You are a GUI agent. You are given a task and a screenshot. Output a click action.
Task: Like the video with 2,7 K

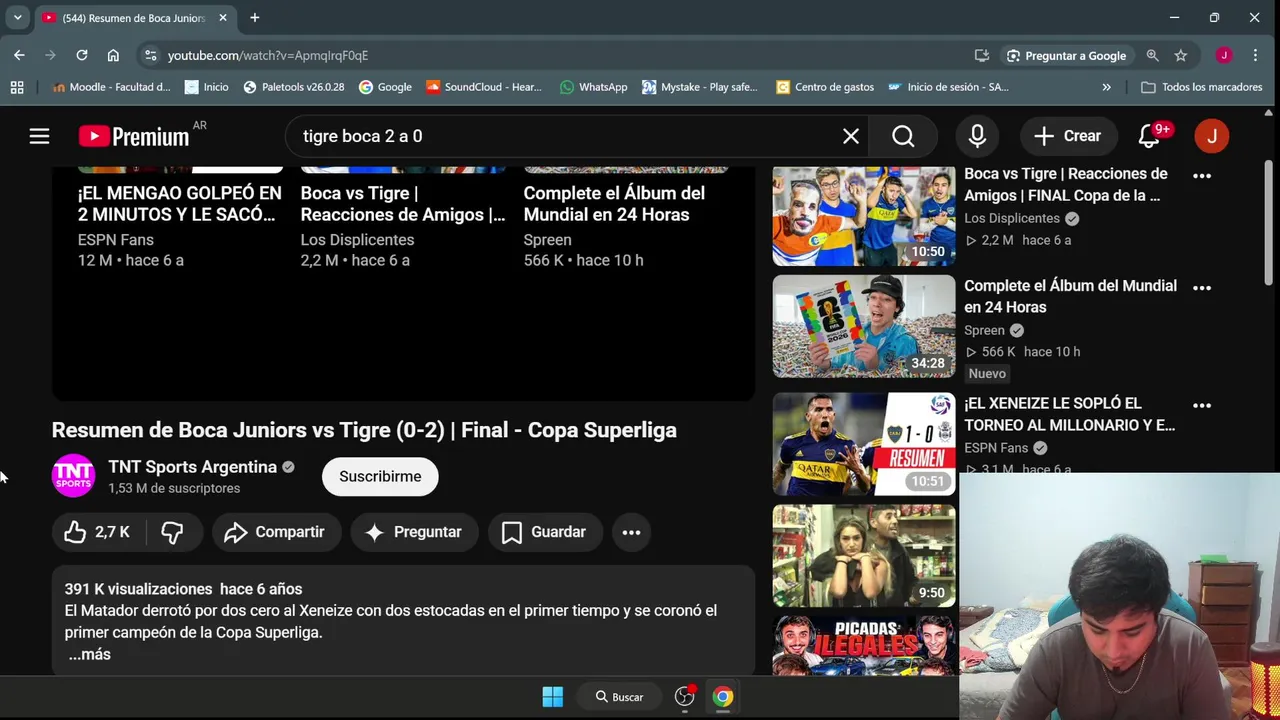(x=97, y=532)
